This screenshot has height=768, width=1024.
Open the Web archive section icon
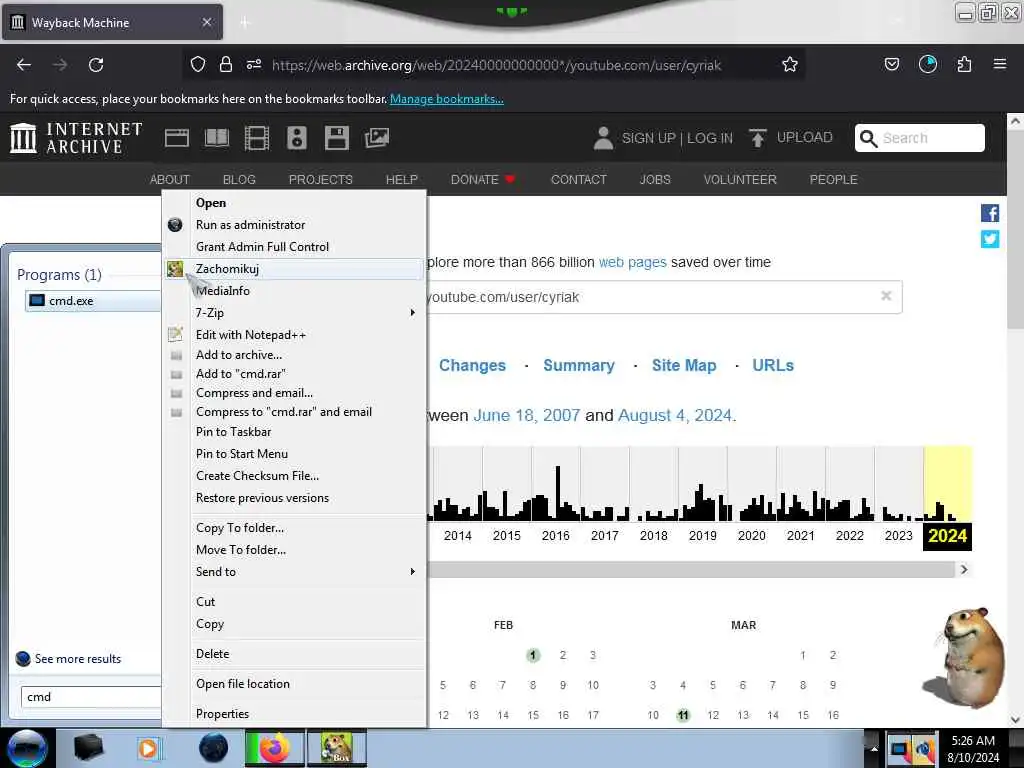click(176, 138)
